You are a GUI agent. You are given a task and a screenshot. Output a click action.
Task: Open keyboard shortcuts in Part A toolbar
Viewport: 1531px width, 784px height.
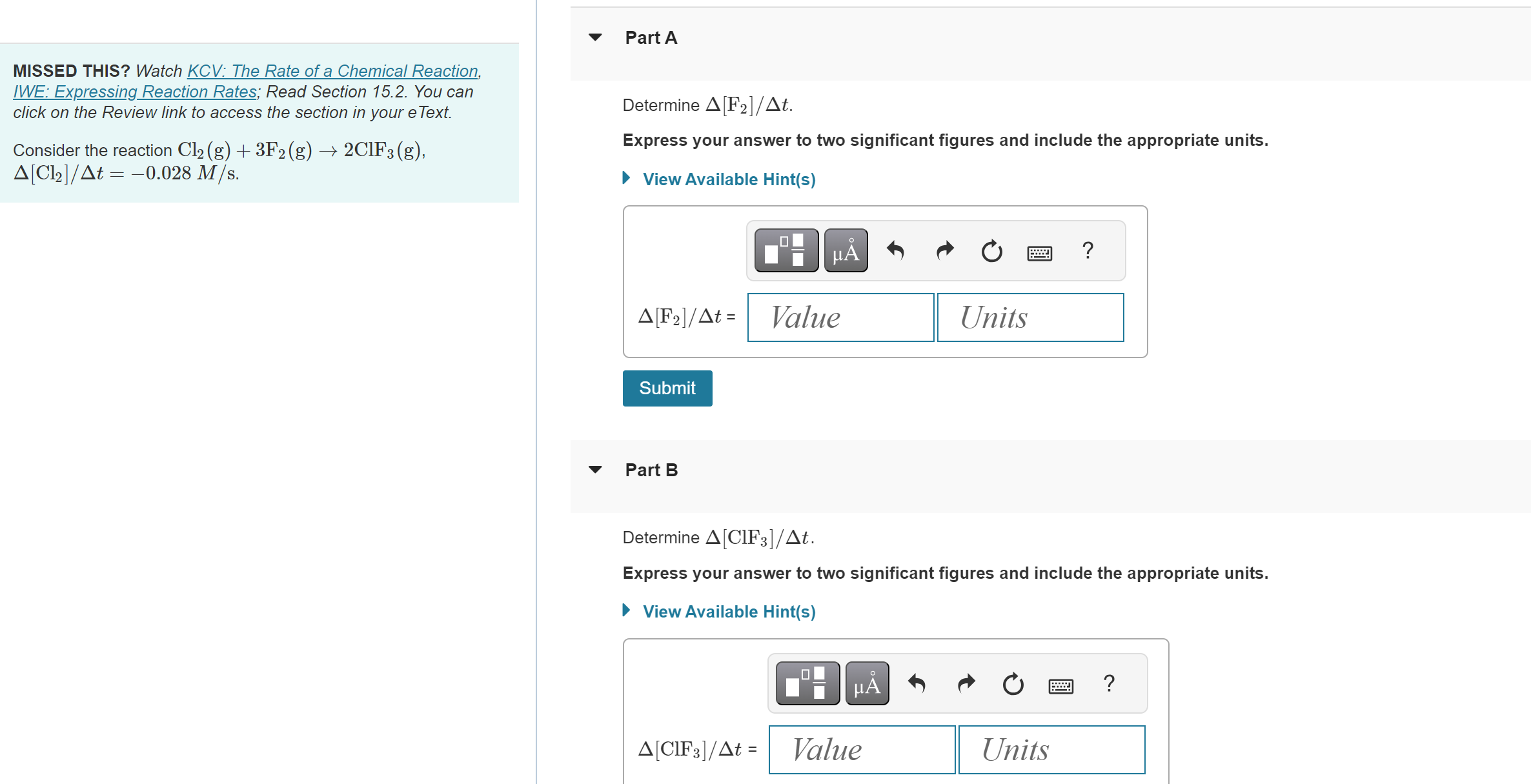coord(1039,252)
